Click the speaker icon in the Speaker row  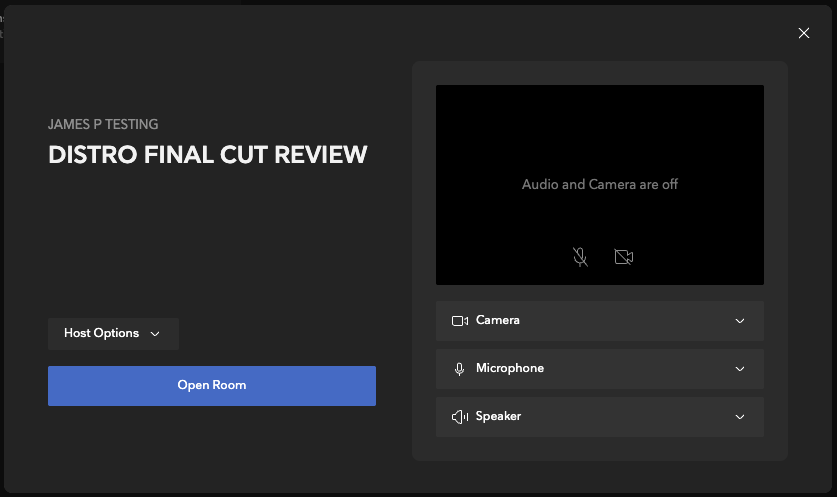pyautogui.click(x=460, y=417)
